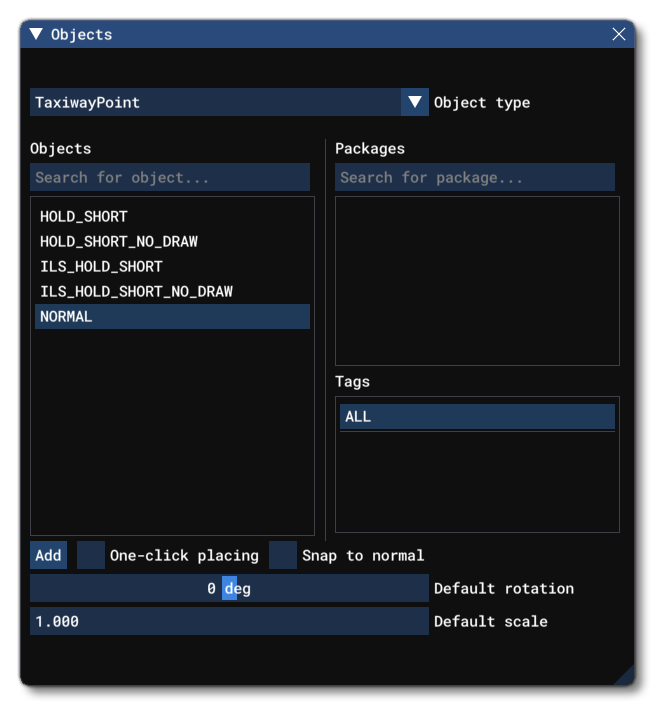655x706 pixels.
Task: Toggle Snap to normal checkbox
Action: [284, 555]
